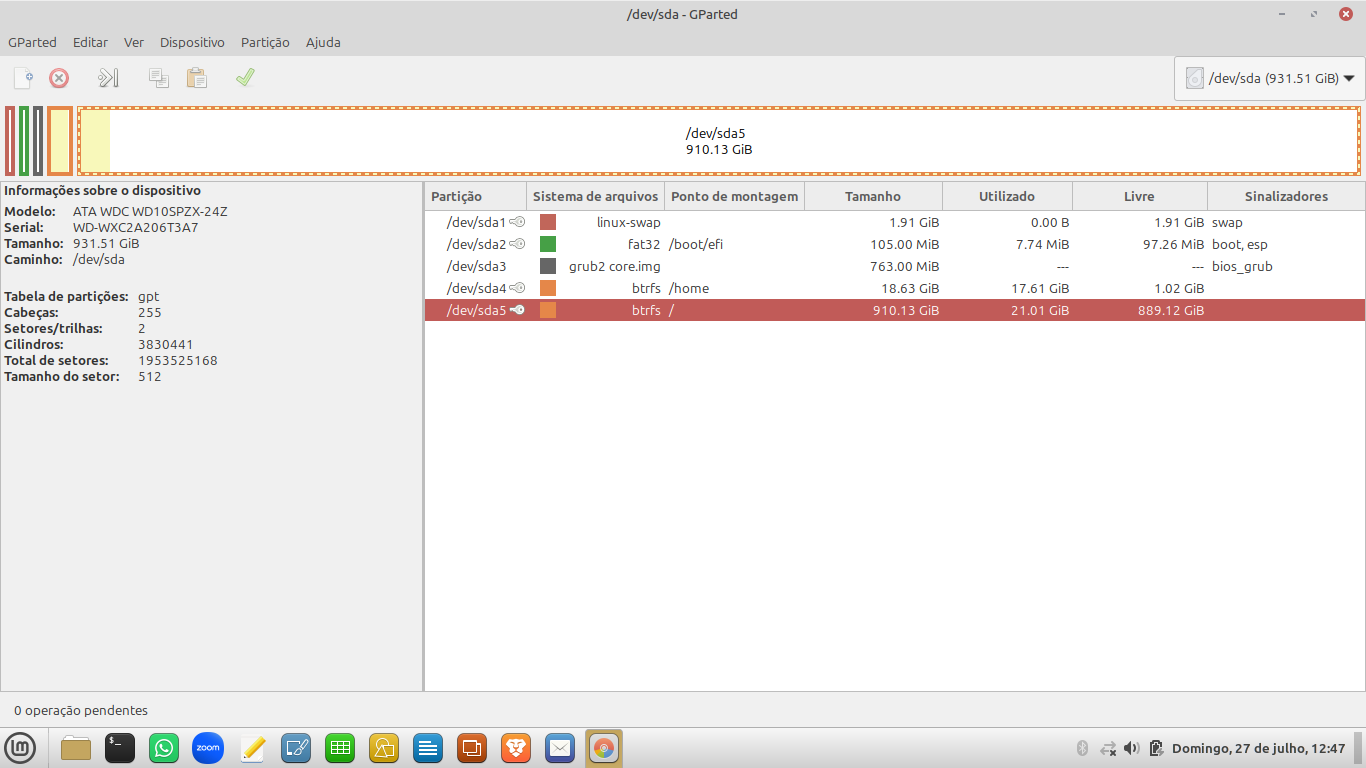
Task: Click the key icon next to /dev/sda2
Action: pos(517,244)
